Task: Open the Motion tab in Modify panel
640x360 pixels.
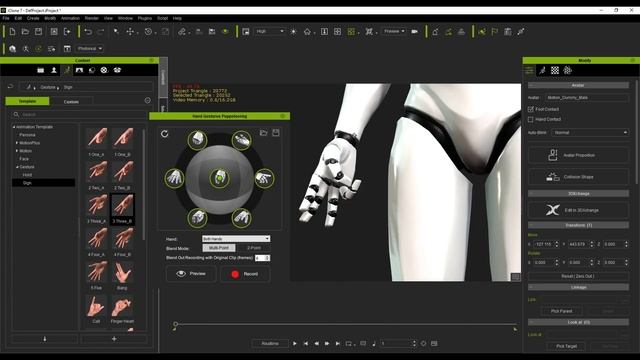Action: pyautogui.click(x=542, y=71)
